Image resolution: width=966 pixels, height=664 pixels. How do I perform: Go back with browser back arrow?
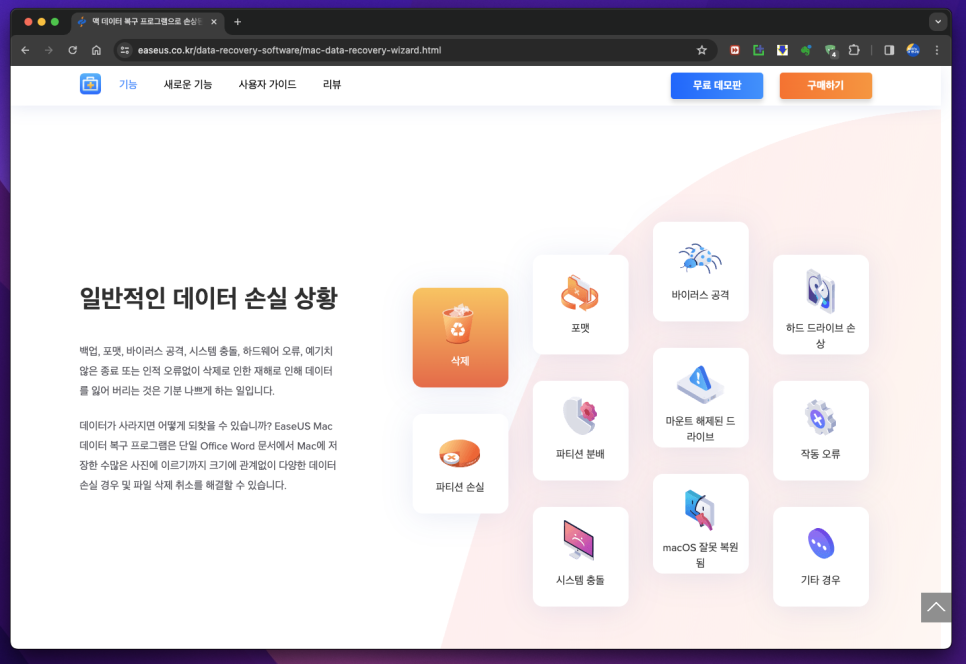tap(25, 51)
